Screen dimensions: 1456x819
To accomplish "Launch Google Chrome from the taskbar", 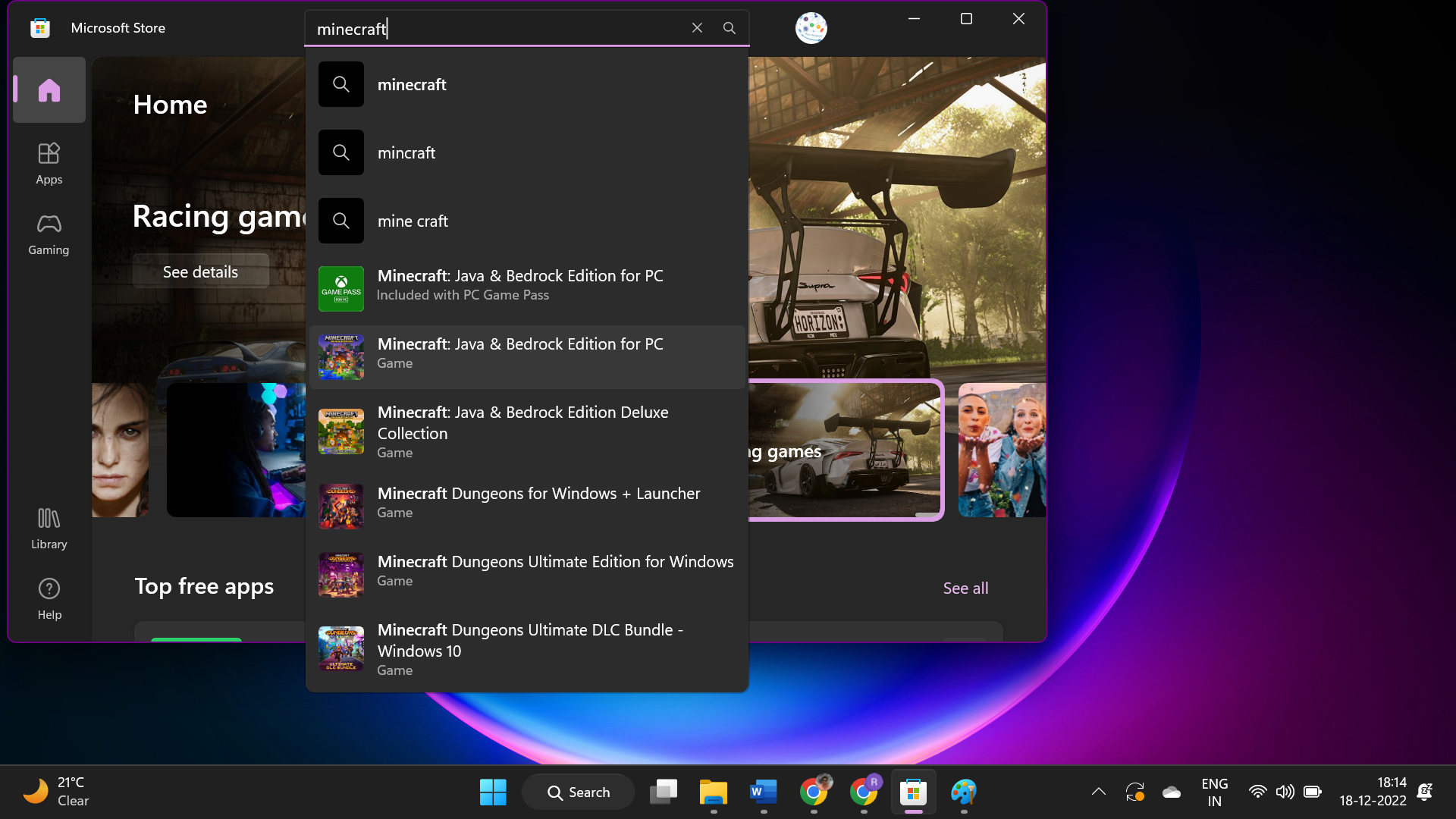I will 814,791.
